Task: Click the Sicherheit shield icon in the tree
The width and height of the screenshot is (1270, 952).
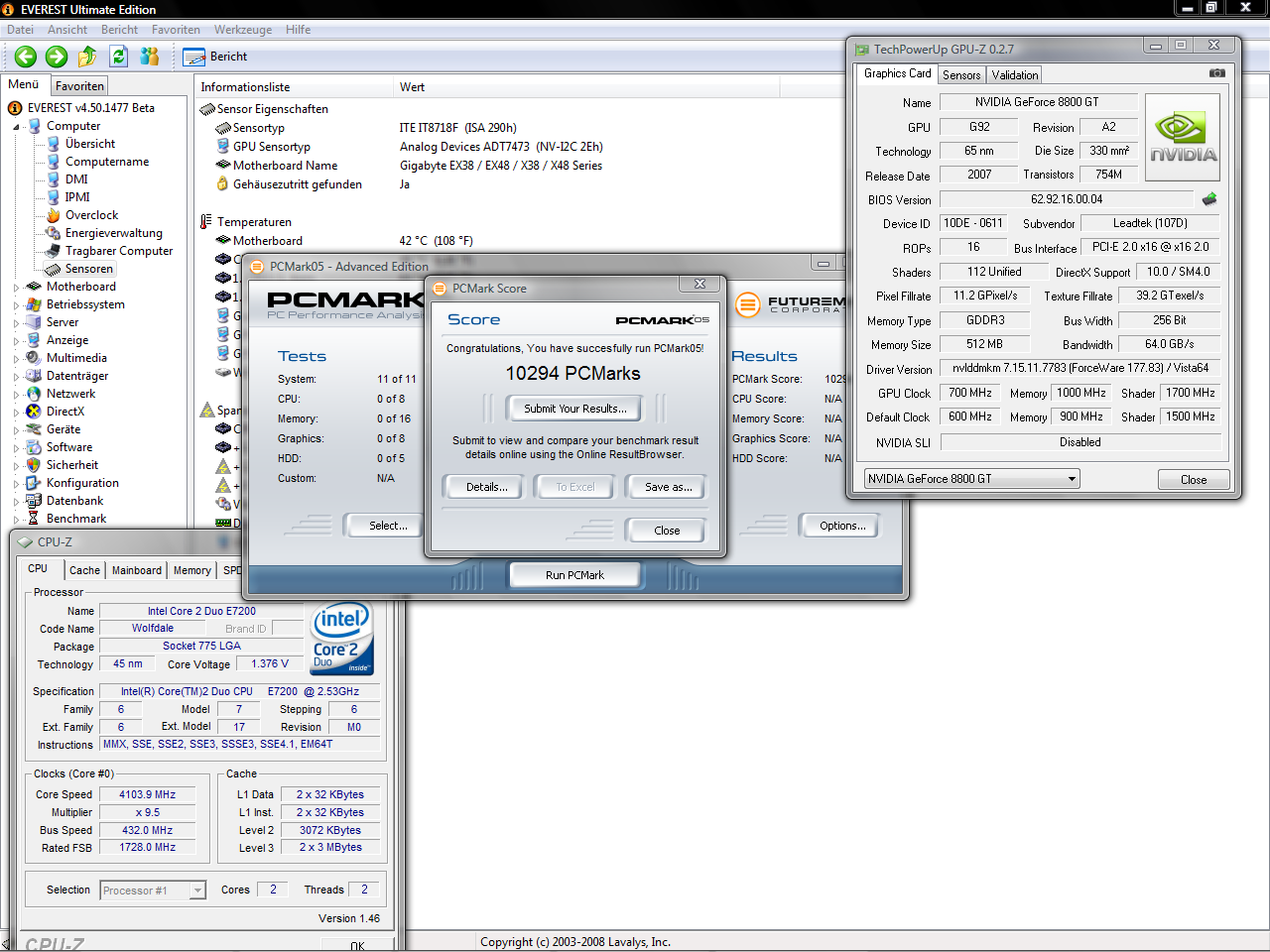Action: pos(35,465)
